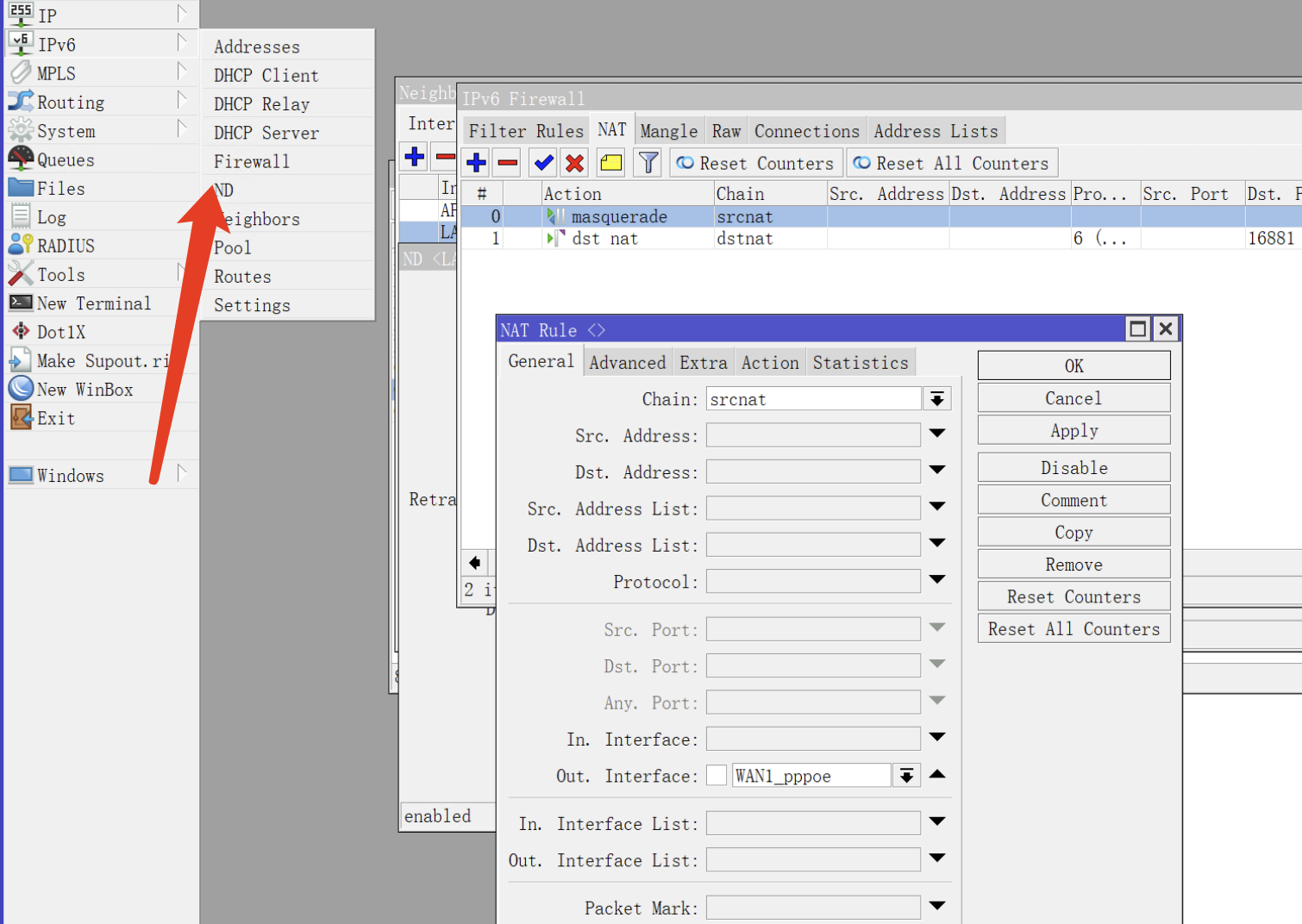
Task: Expand the Protocol field arrow
Action: tap(937, 581)
